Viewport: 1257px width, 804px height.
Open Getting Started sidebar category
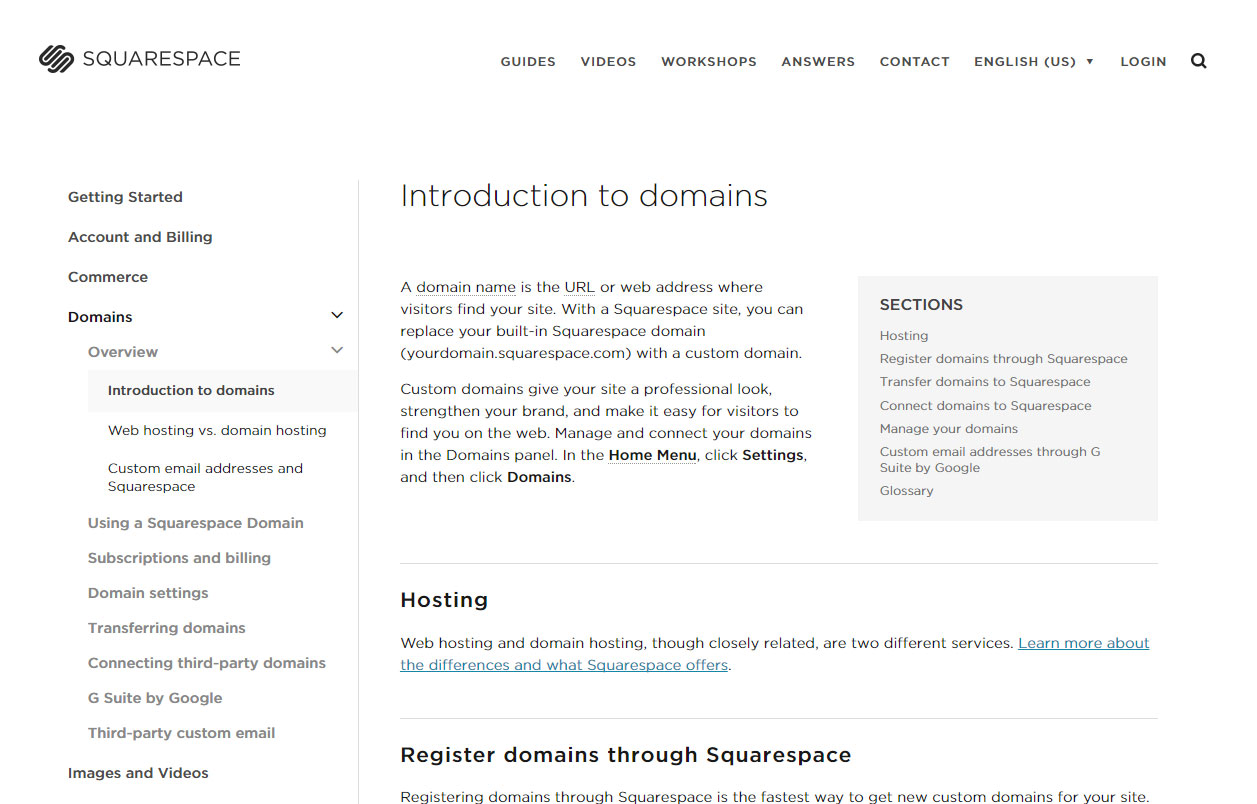pyautogui.click(x=125, y=197)
